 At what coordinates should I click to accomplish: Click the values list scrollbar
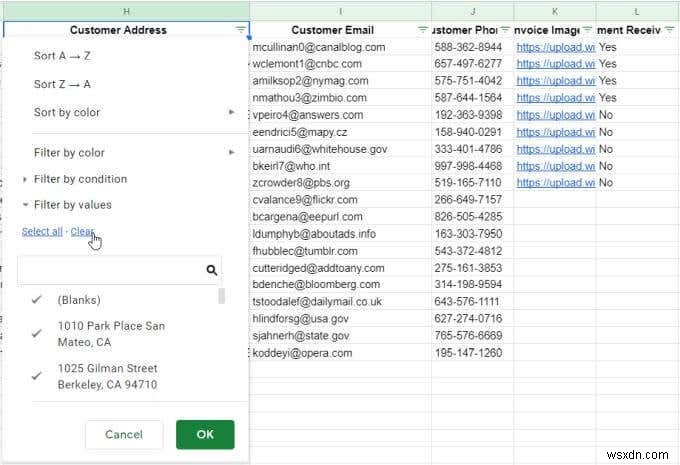(x=221, y=296)
